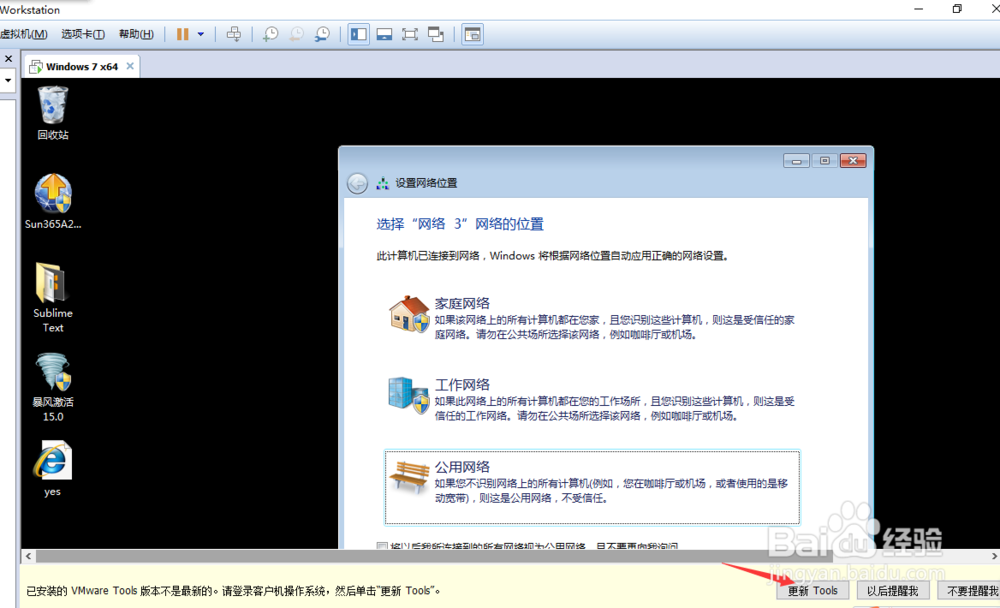Revert the VM to its snapshot

click(296, 34)
